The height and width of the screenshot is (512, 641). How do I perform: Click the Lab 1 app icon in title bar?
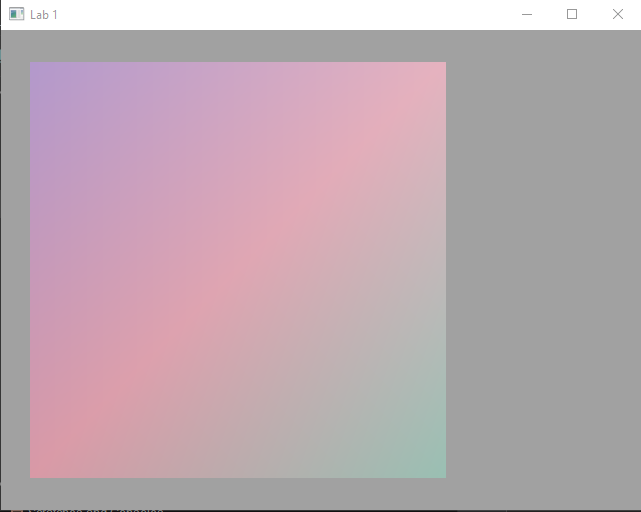click(16, 14)
